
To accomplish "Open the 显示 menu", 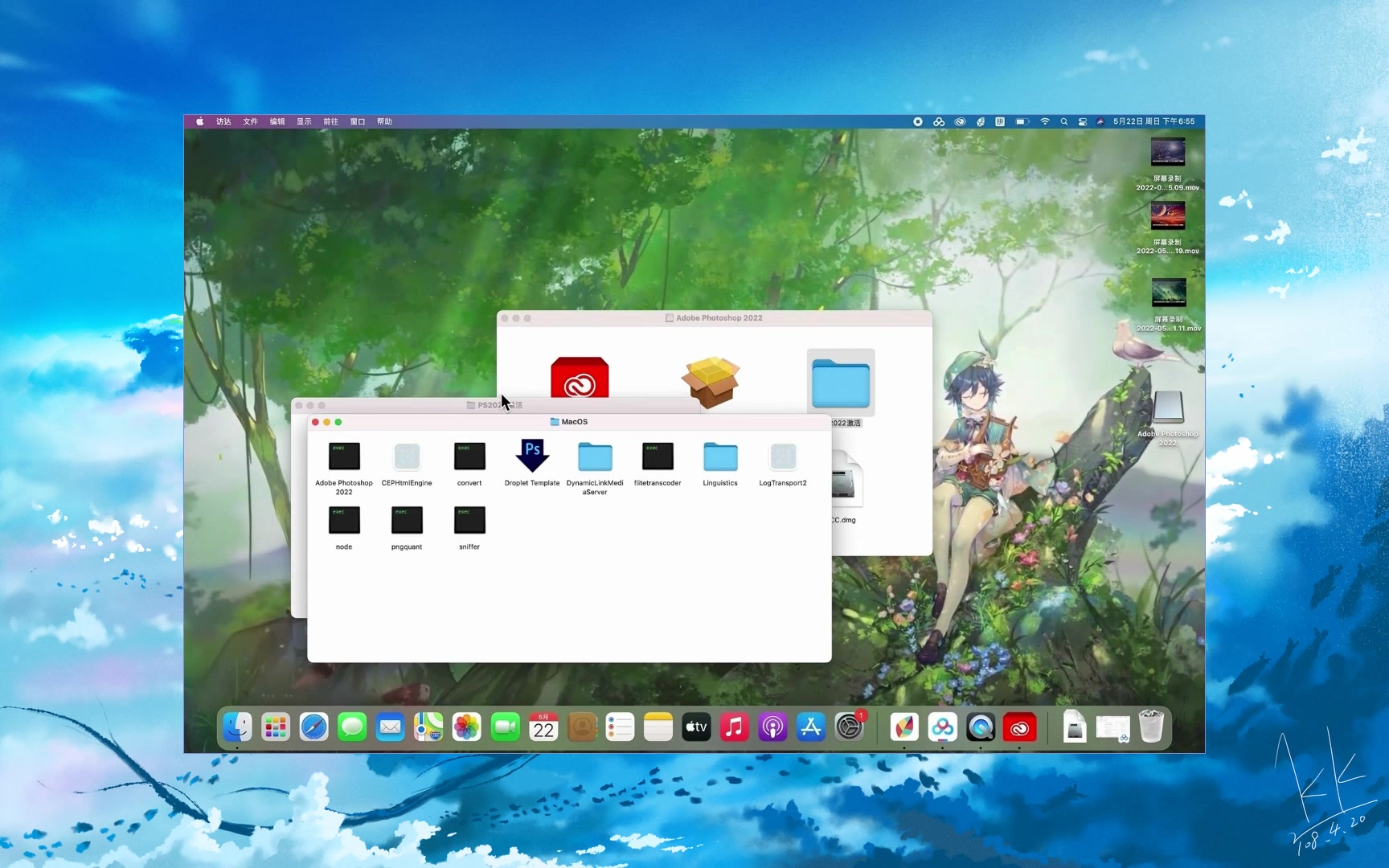I will pos(304,121).
